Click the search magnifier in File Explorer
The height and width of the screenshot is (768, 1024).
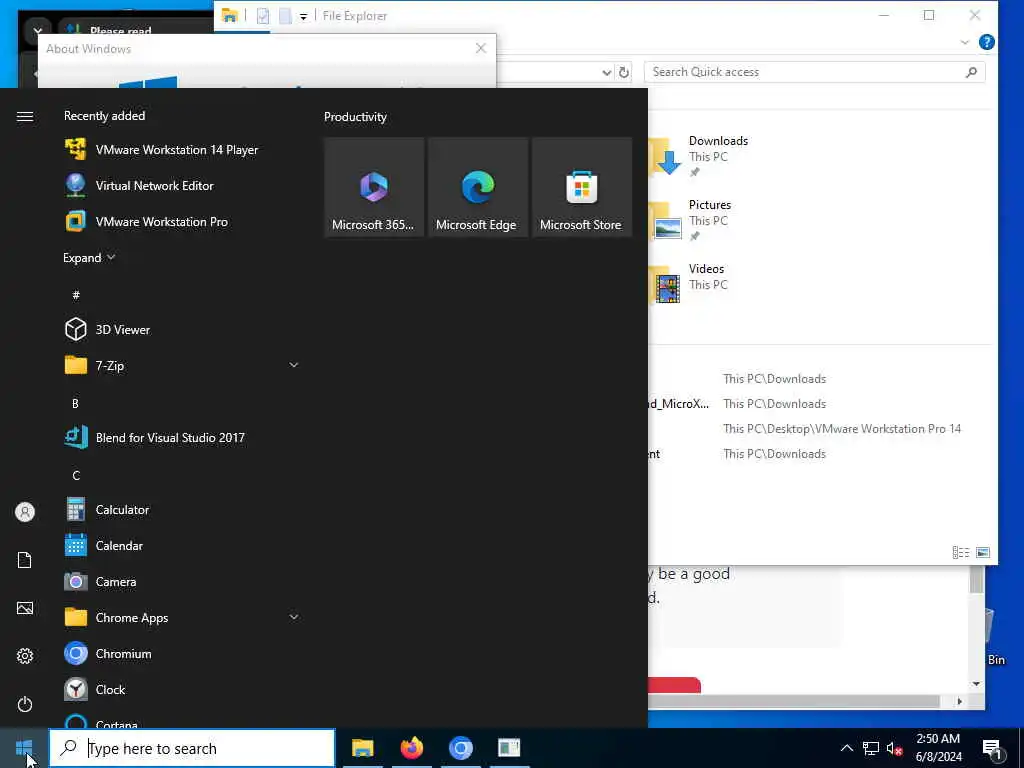pyautogui.click(x=972, y=72)
